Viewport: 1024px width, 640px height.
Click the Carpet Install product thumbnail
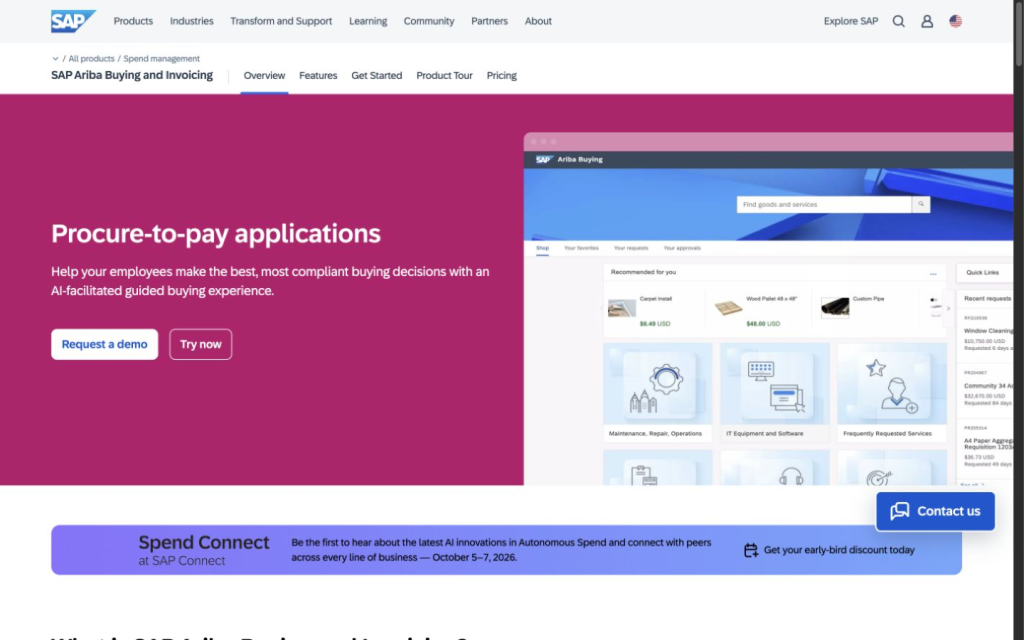pos(622,308)
